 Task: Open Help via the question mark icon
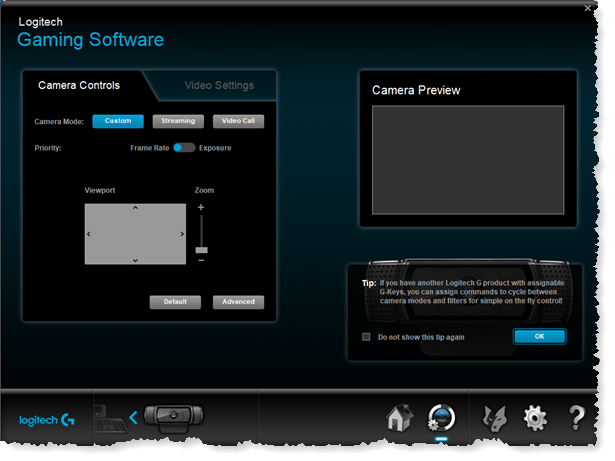pyautogui.click(x=577, y=418)
